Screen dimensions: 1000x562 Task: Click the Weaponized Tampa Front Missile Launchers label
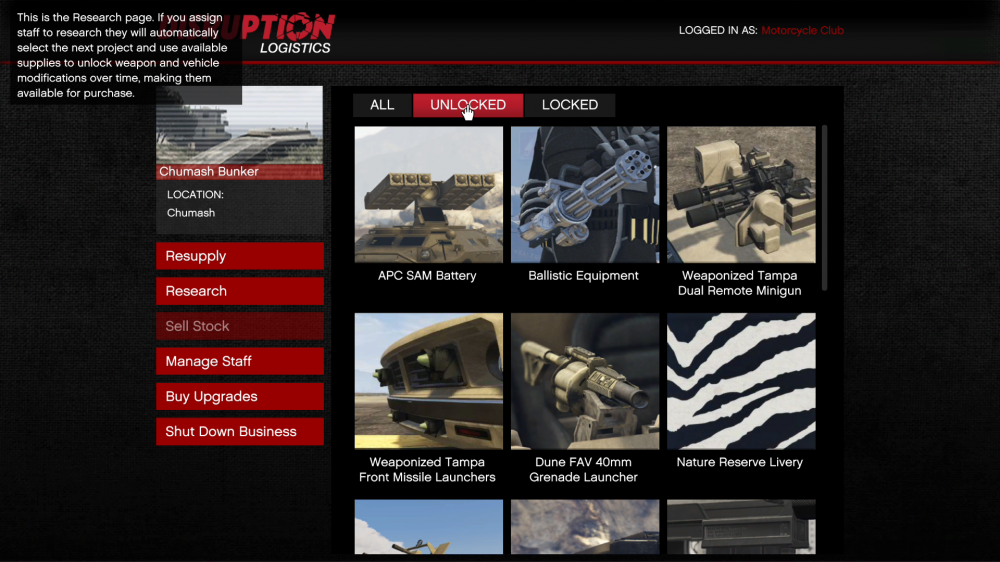click(427, 470)
